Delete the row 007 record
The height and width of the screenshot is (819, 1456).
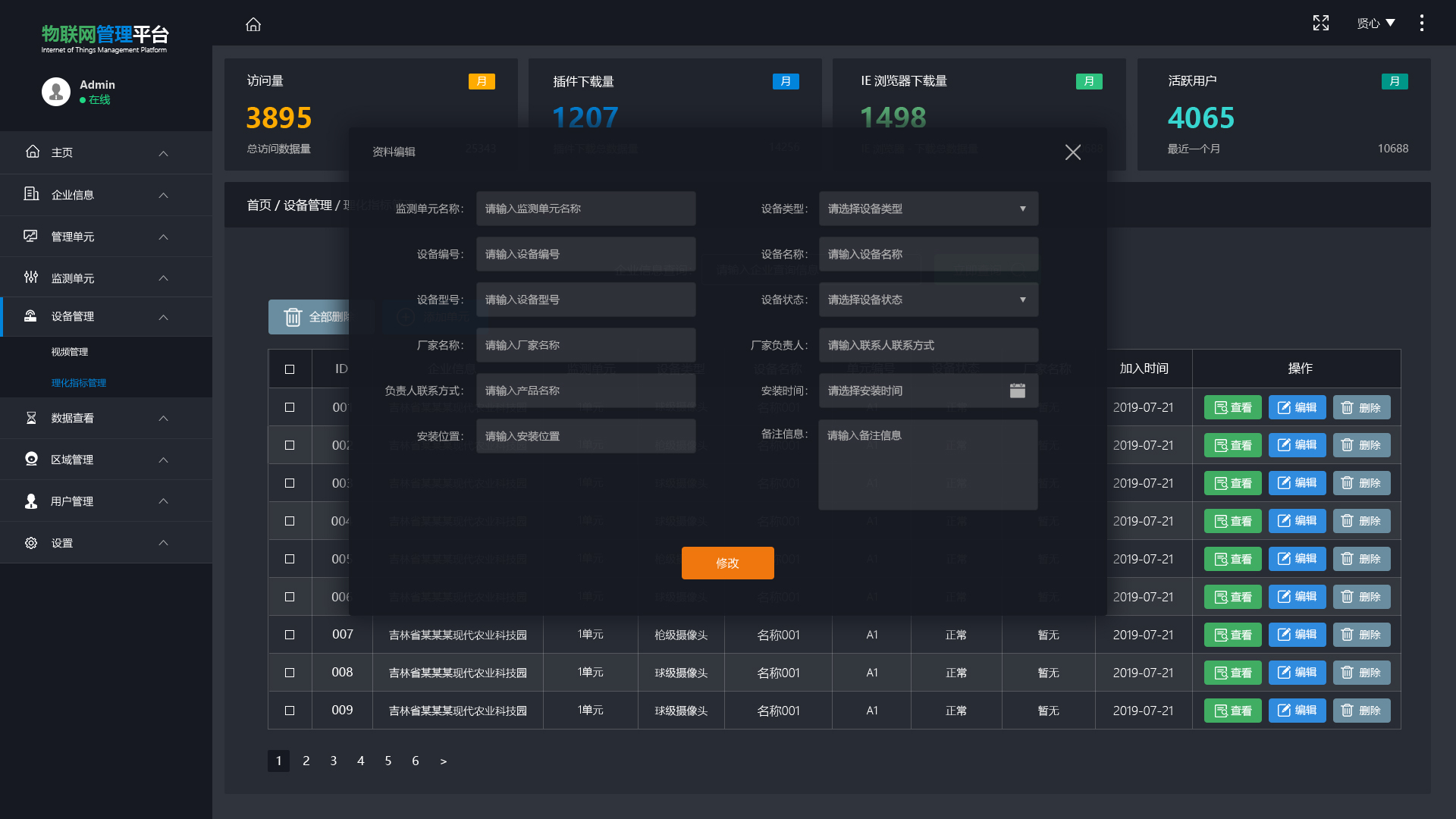coord(1362,635)
